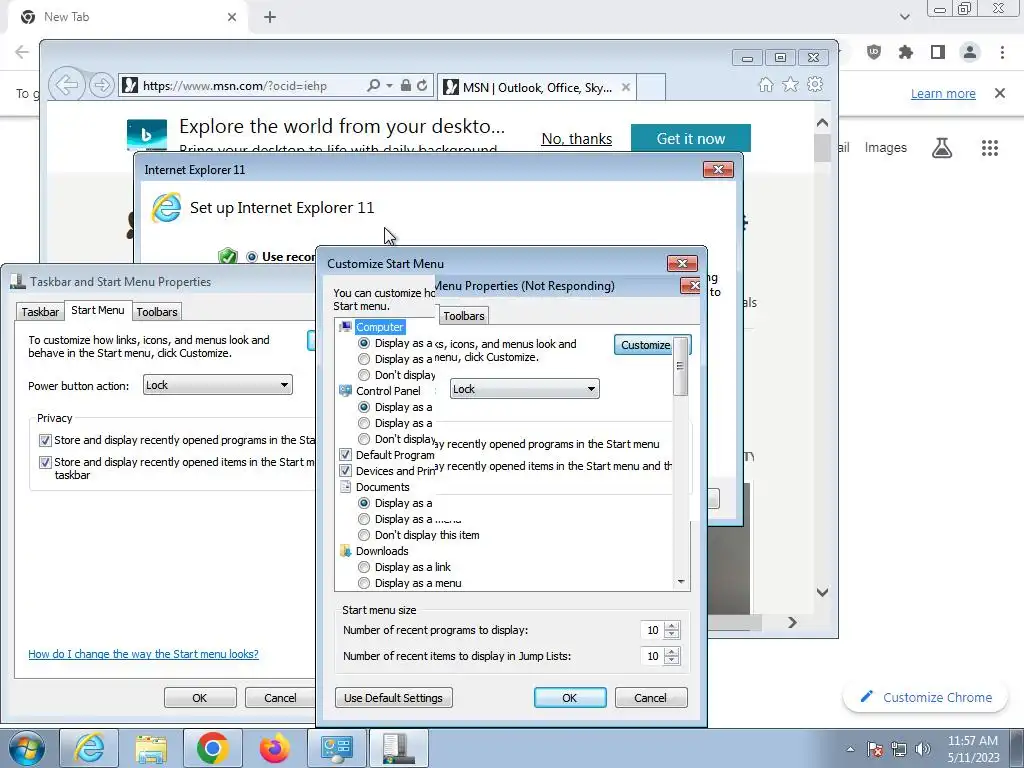Select Documents 'Don't display this item' option
The width and height of the screenshot is (1024, 768).
tap(364, 535)
